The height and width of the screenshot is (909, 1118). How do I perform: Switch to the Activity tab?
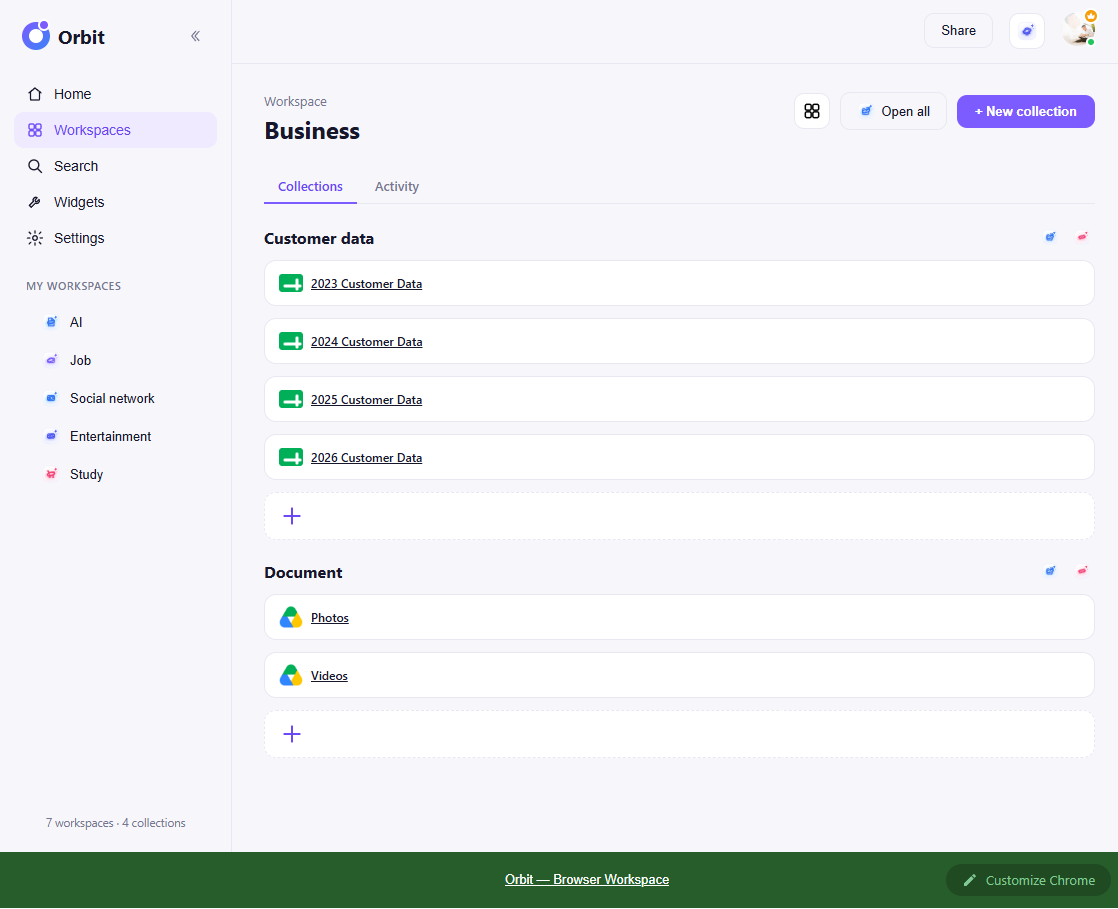tap(396, 187)
